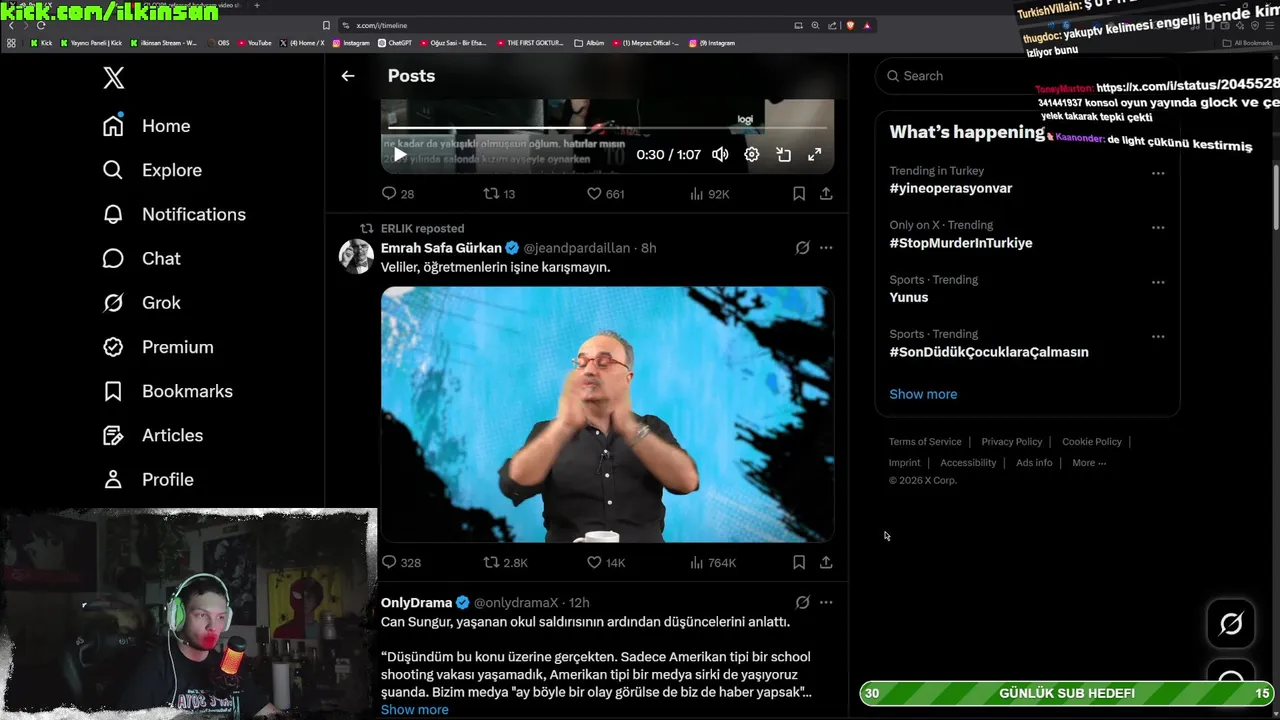1280x720 pixels.
Task: Show more trending topics
Action: 923,394
